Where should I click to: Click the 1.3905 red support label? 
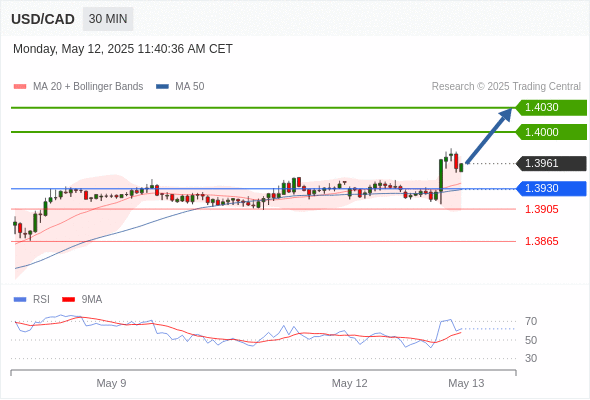coord(541,209)
